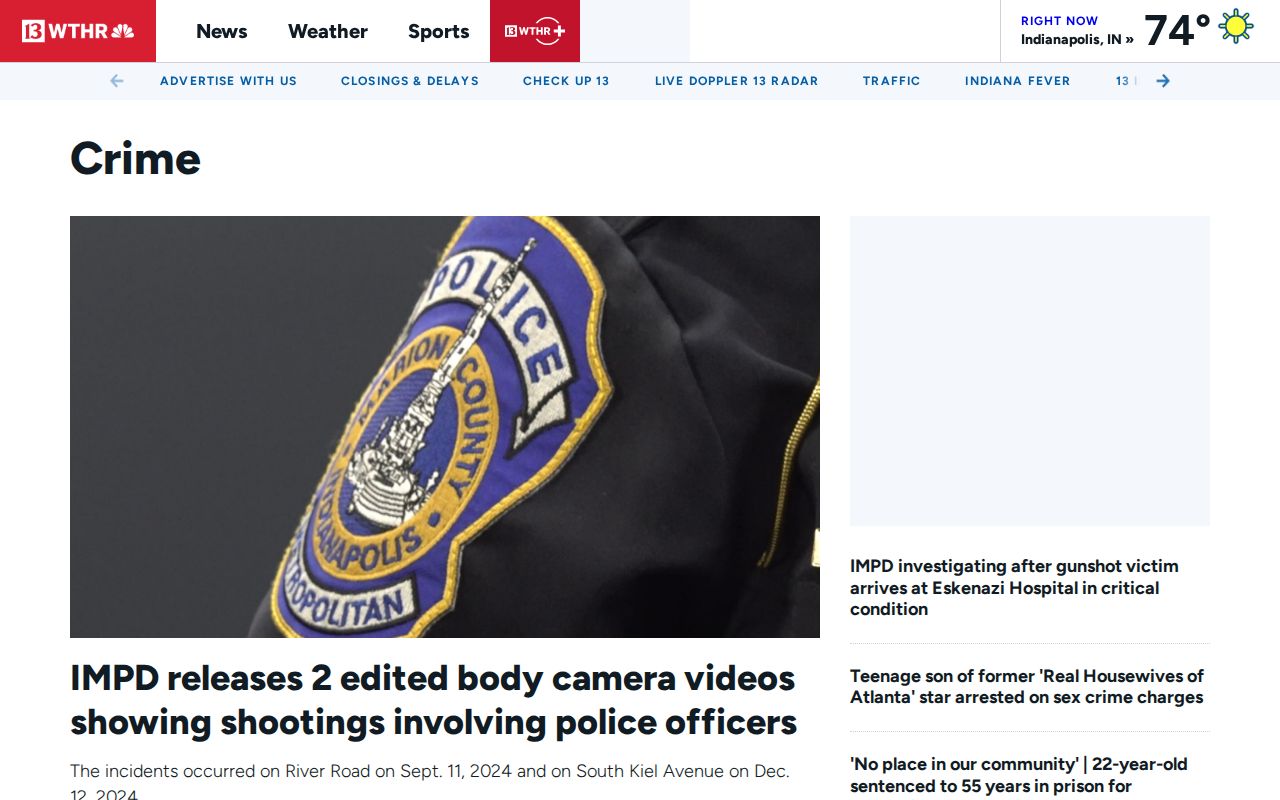Viewport: 1280px width, 800px height.
Task: Open the Sports menu
Action: tap(438, 31)
